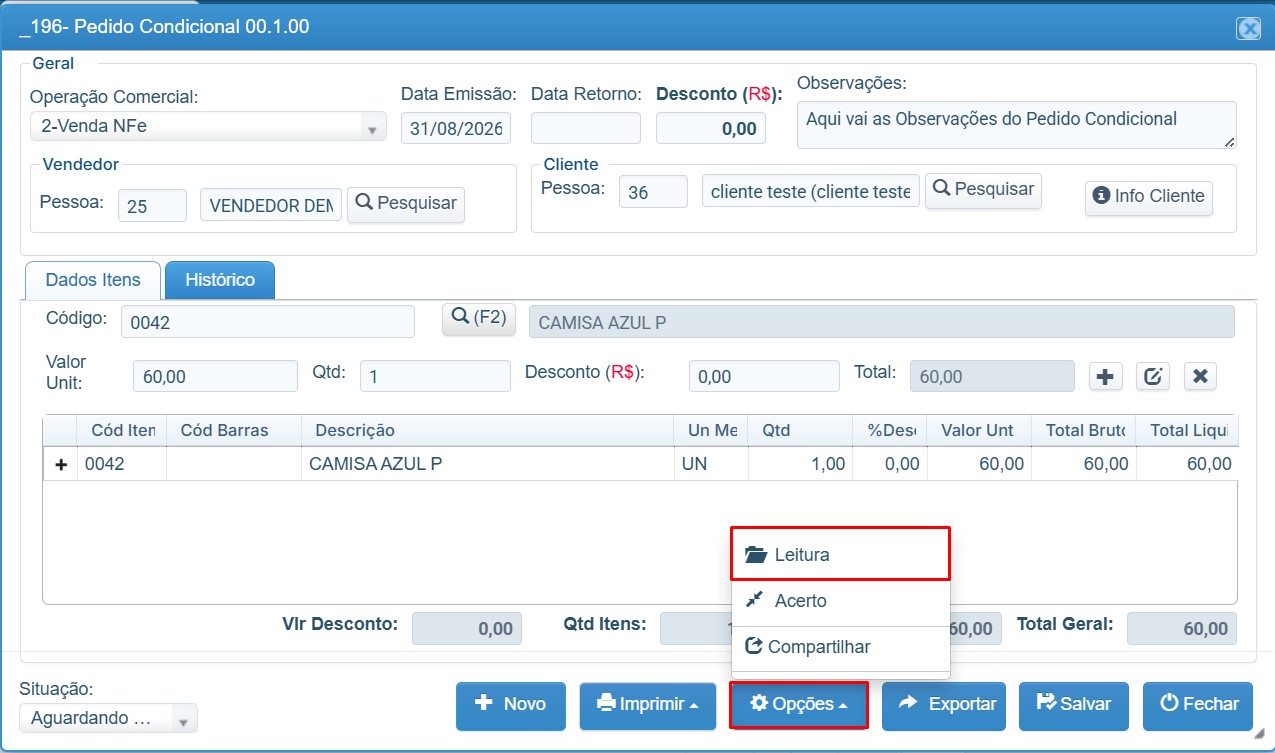Open the Situação dropdown
This screenshot has height=753, width=1275.
pos(108,718)
